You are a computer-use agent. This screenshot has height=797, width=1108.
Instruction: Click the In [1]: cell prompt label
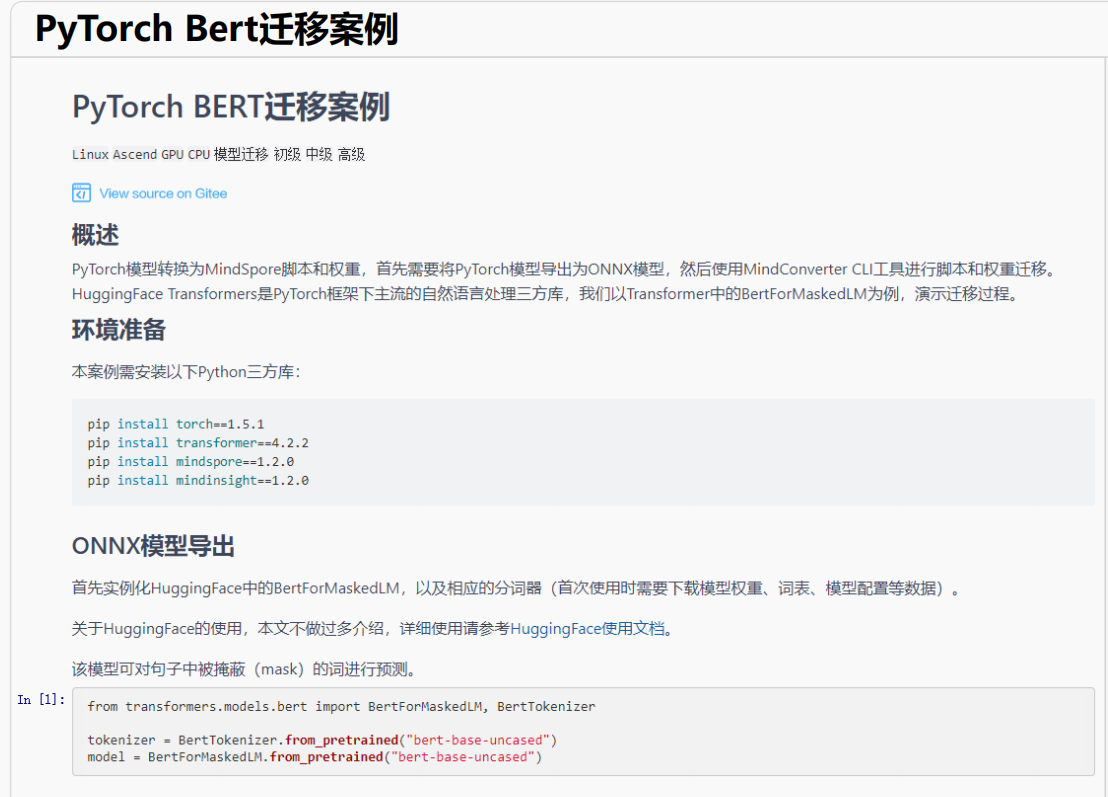[41, 699]
